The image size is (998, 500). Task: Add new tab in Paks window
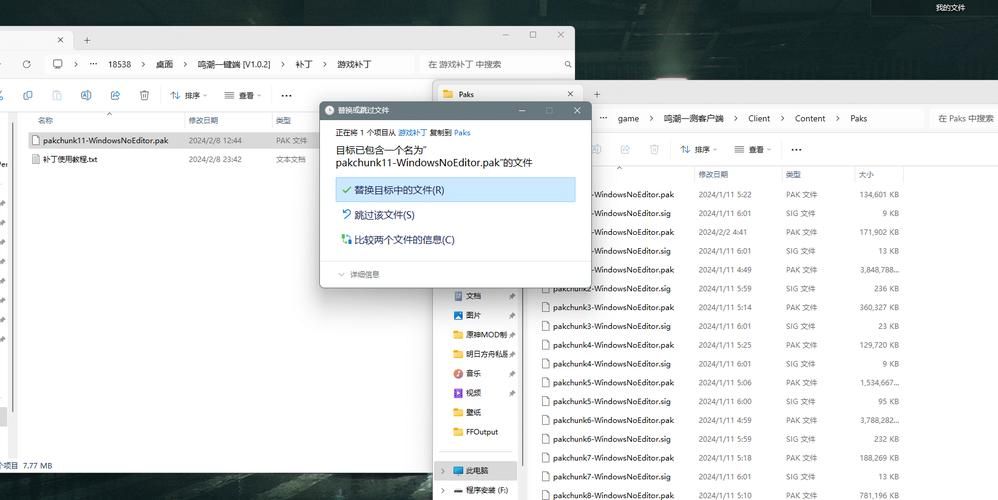[596, 94]
